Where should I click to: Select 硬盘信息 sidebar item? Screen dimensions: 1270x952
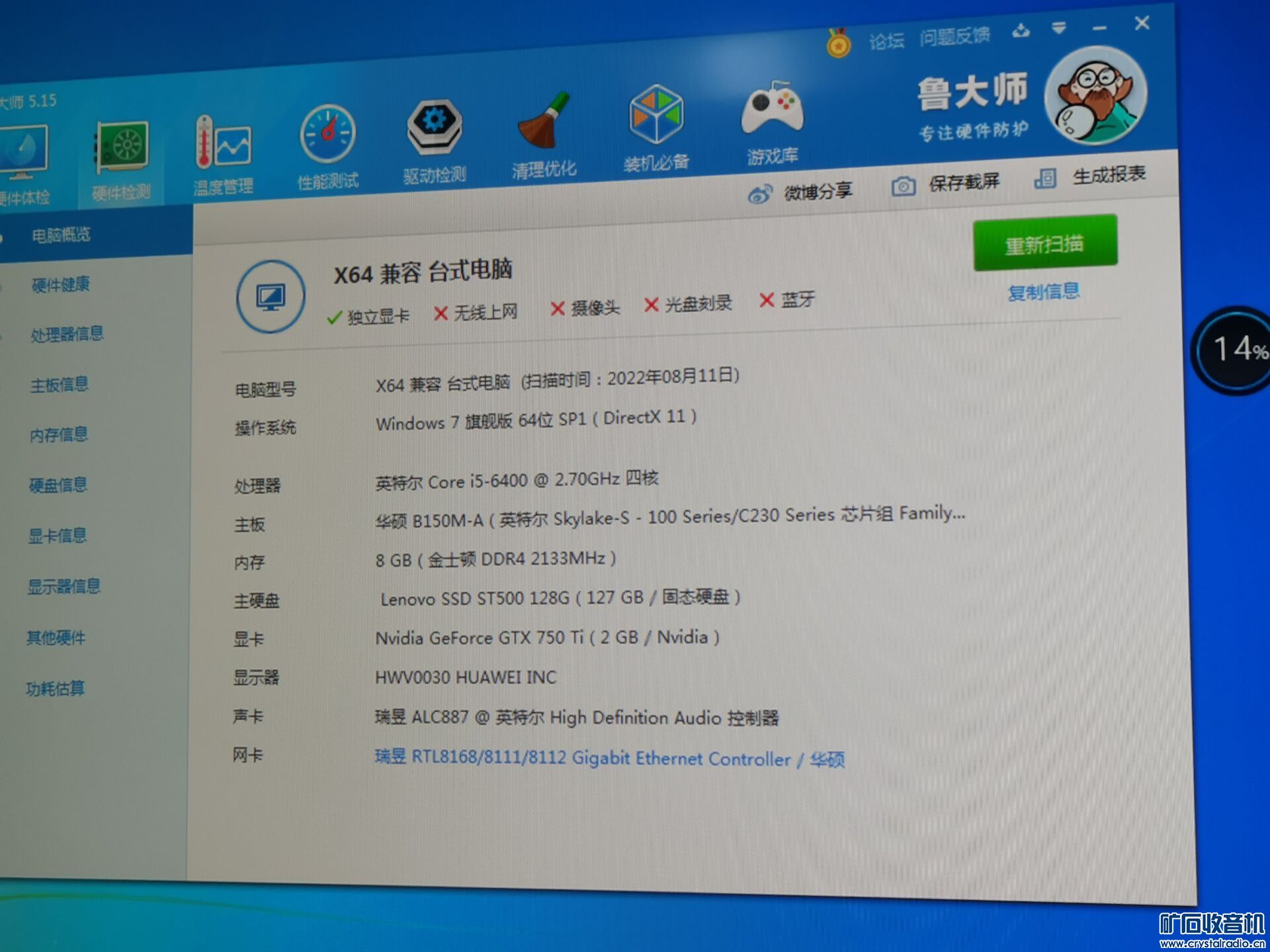tap(58, 485)
